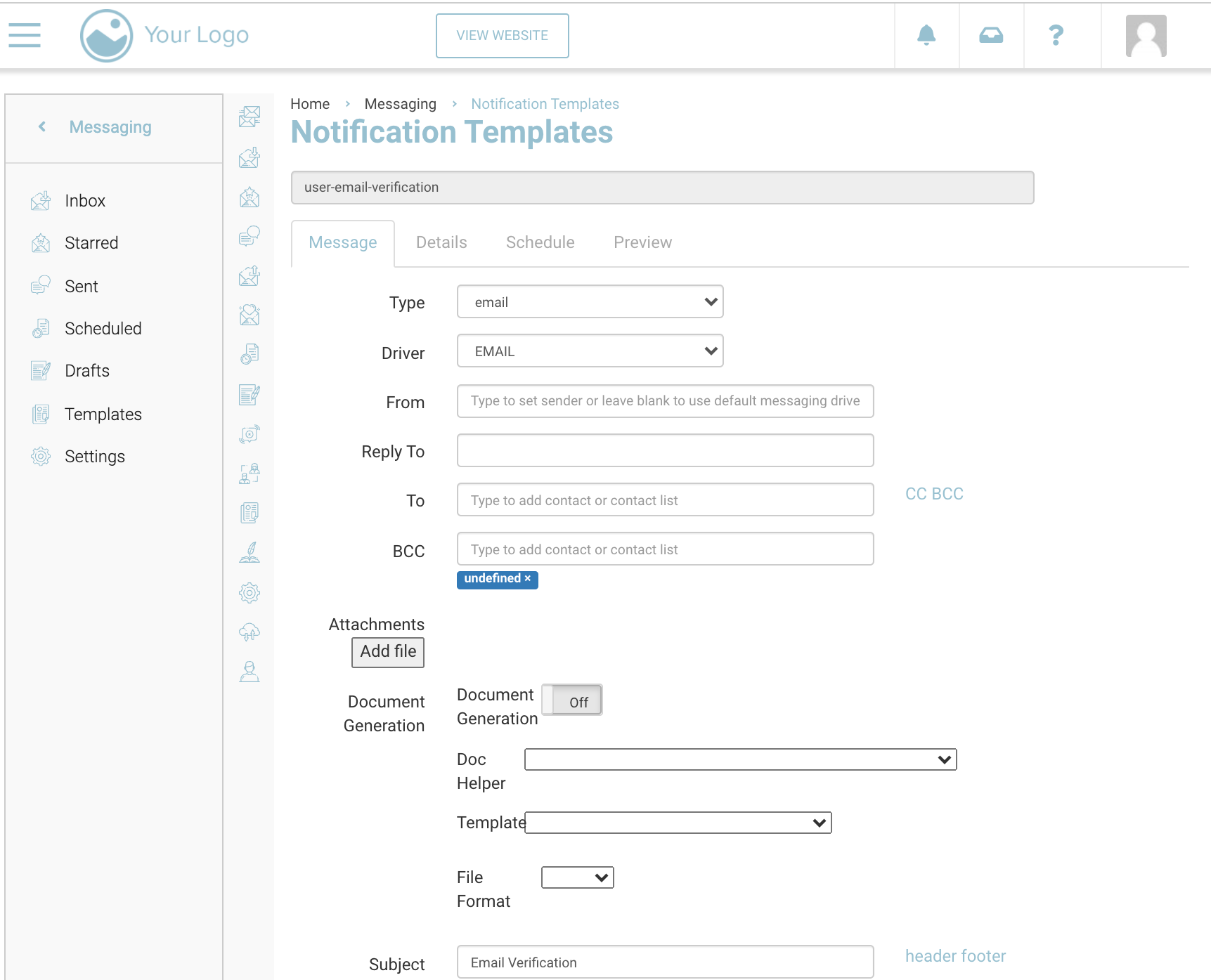Toggle Document Generation switch on
This screenshot has height=980, width=1211.
(x=572, y=700)
